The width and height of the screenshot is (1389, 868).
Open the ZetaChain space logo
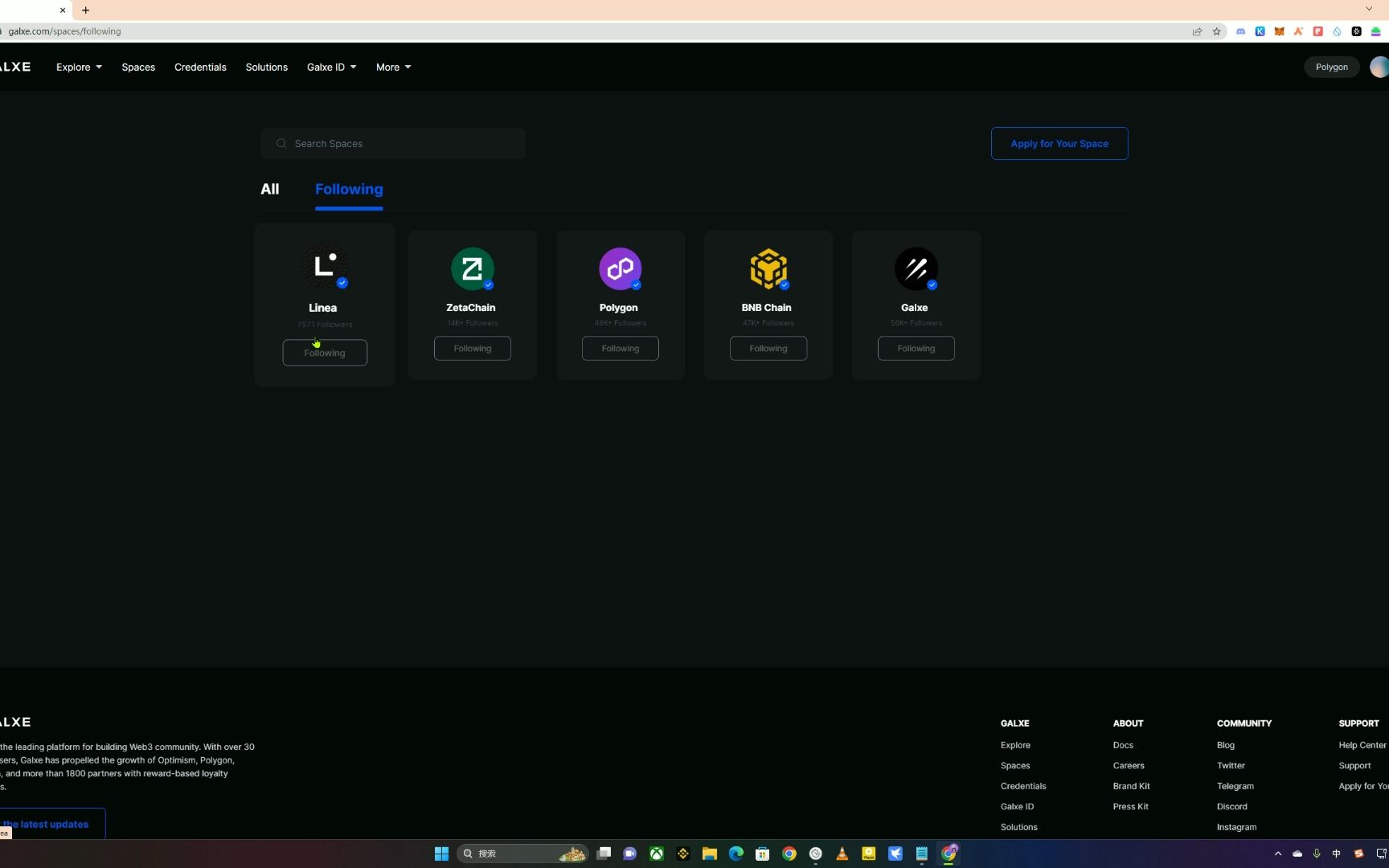(x=473, y=268)
